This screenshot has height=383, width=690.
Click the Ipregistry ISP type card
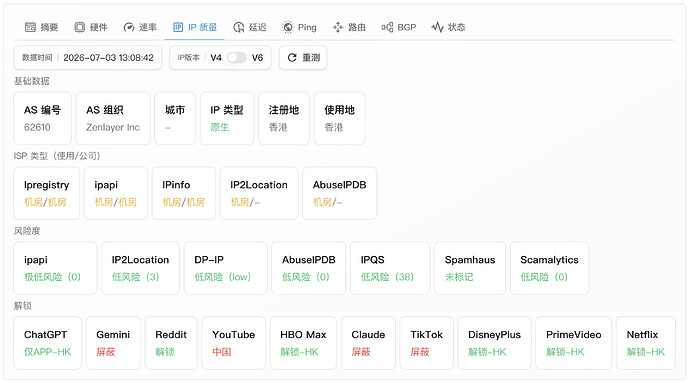click(x=47, y=193)
